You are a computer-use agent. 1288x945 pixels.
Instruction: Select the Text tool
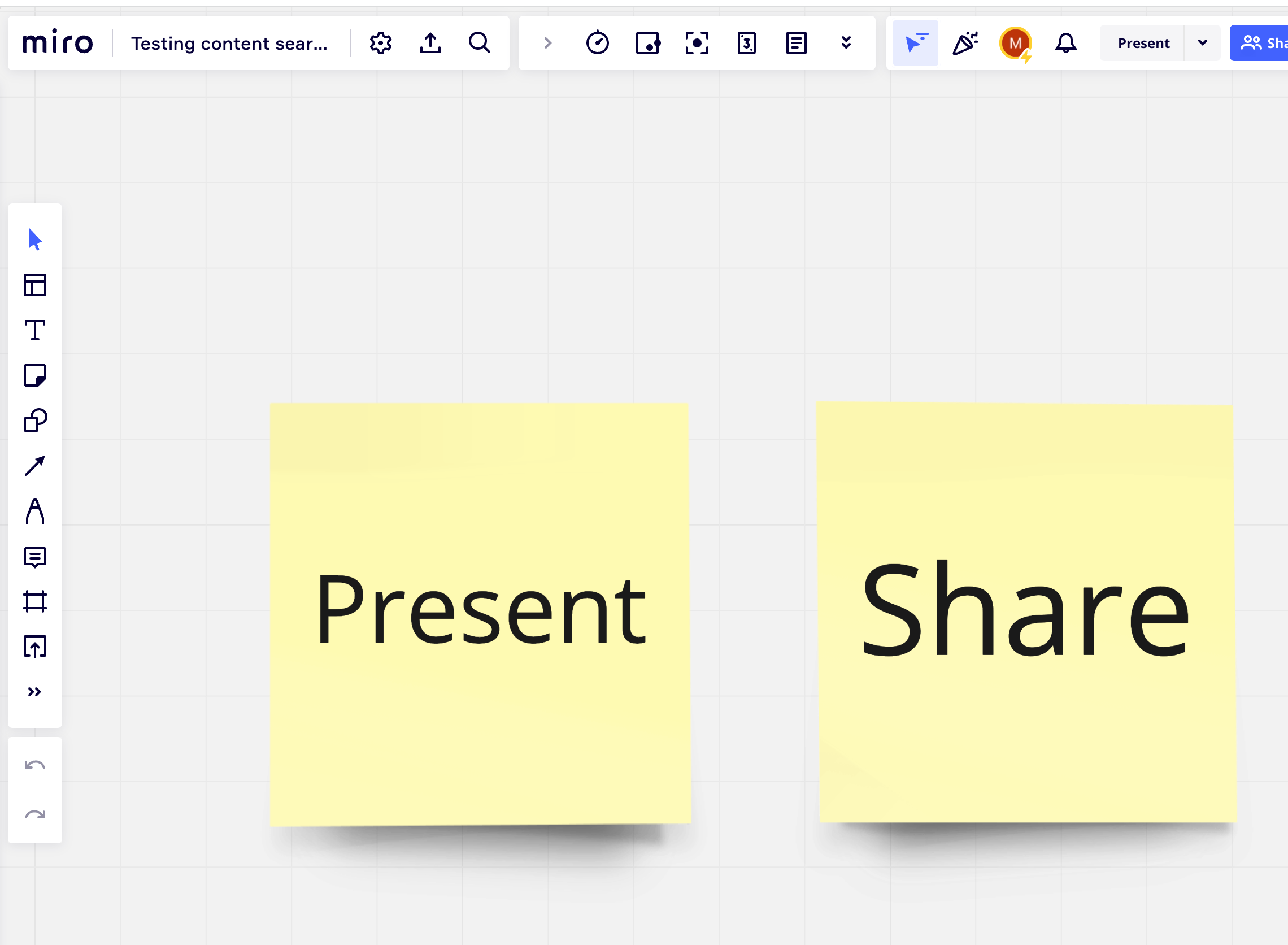point(35,330)
